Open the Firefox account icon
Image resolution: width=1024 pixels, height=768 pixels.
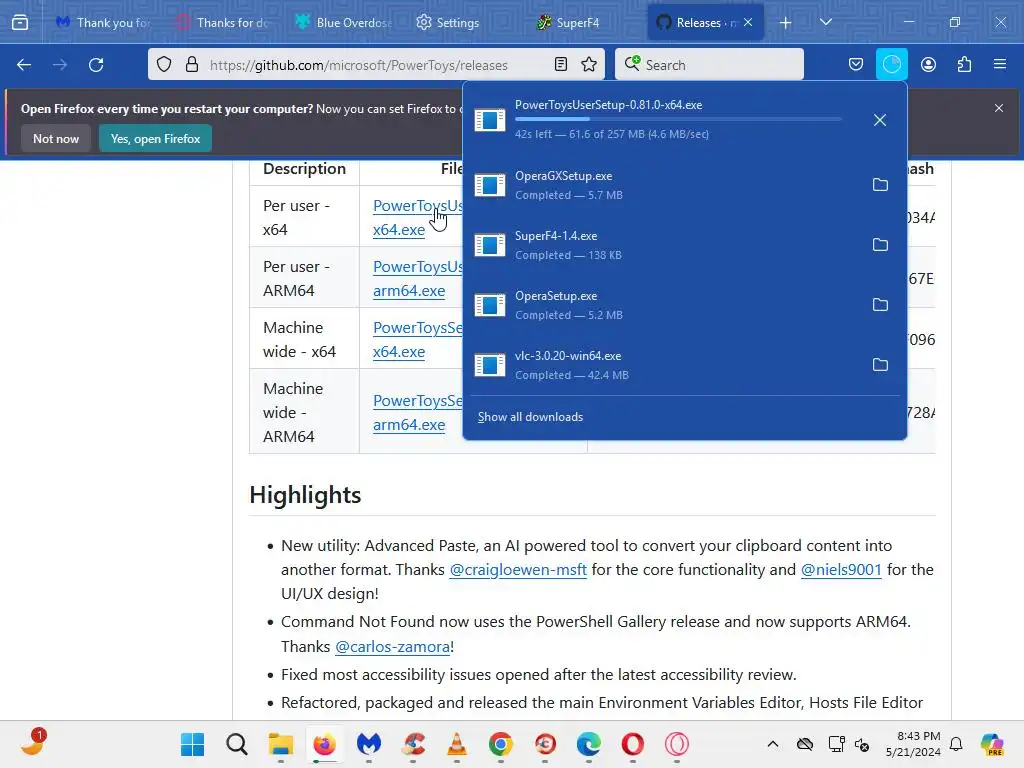[928, 65]
